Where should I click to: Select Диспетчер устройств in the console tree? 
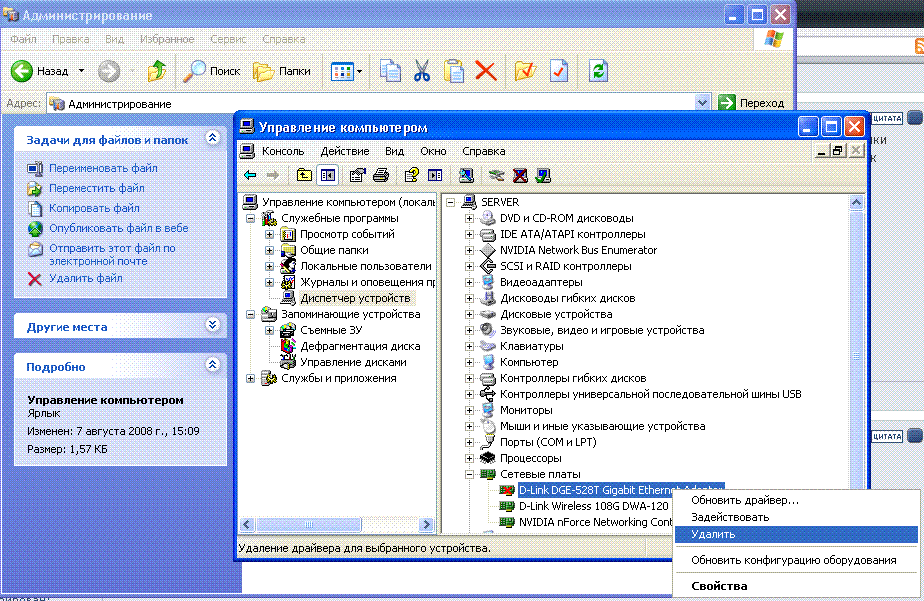coord(355,298)
